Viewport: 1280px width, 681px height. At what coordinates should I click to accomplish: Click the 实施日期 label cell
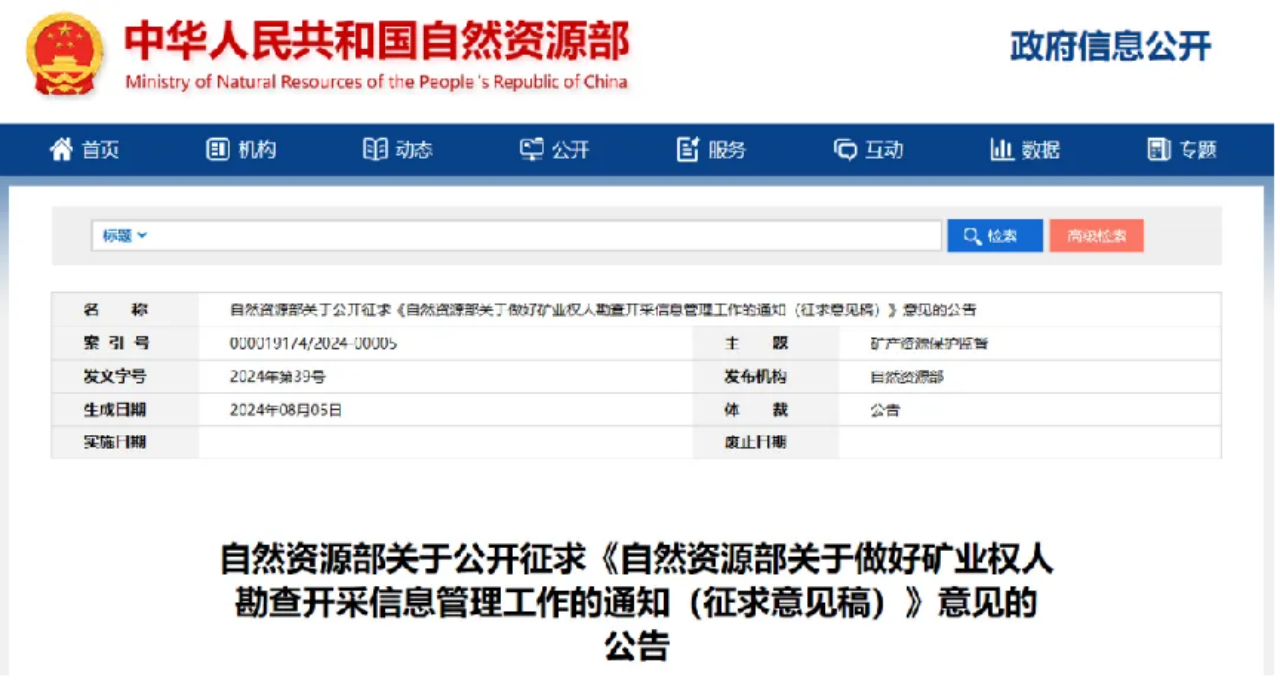[125, 442]
